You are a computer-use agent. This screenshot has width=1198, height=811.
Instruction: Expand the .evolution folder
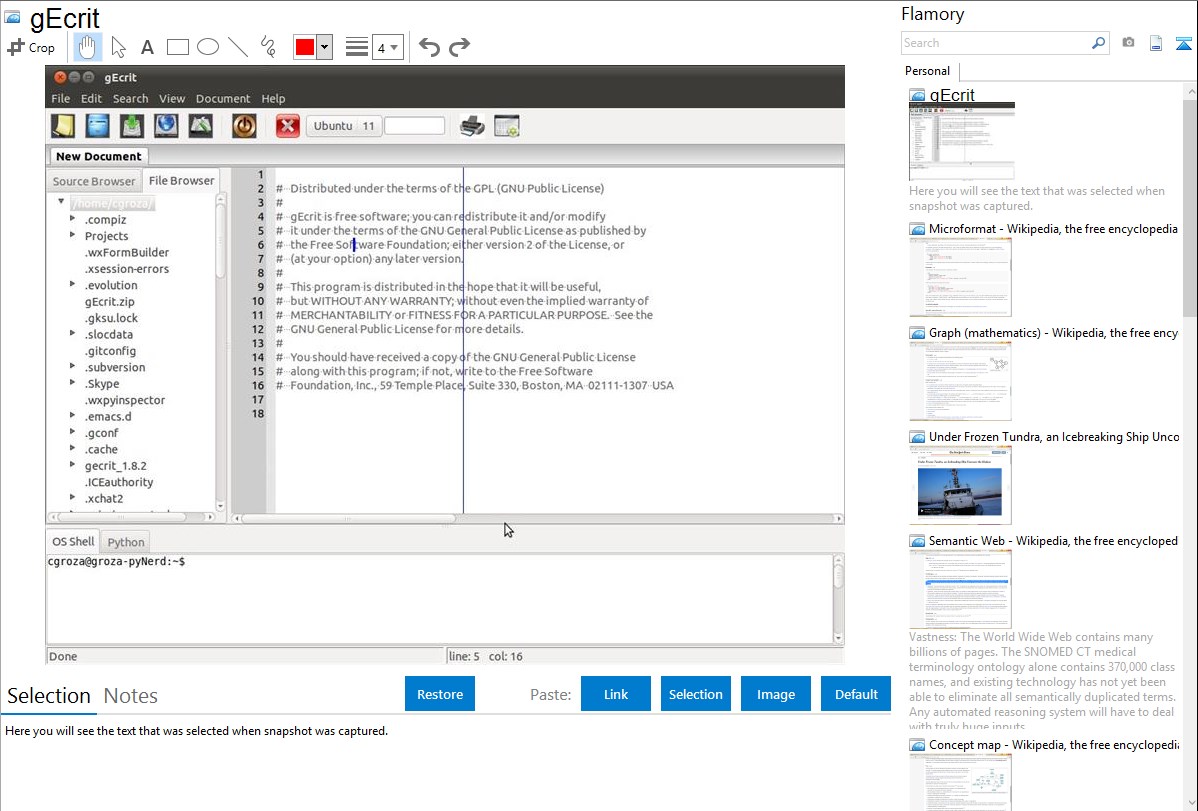click(x=73, y=284)
